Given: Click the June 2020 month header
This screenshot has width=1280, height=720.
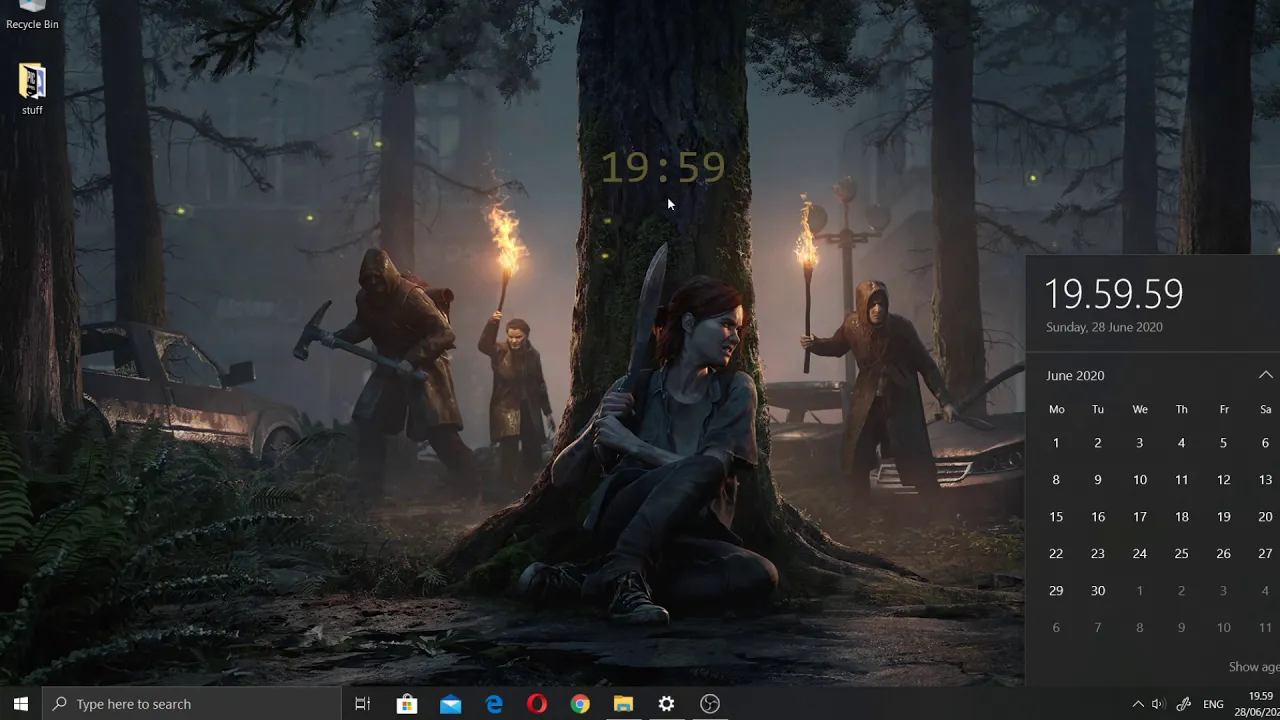Looking at the screenshot, I should (x=1075, y=375).
